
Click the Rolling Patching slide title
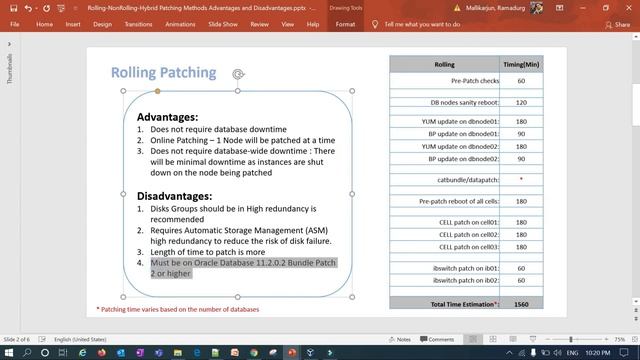(164, 72)
